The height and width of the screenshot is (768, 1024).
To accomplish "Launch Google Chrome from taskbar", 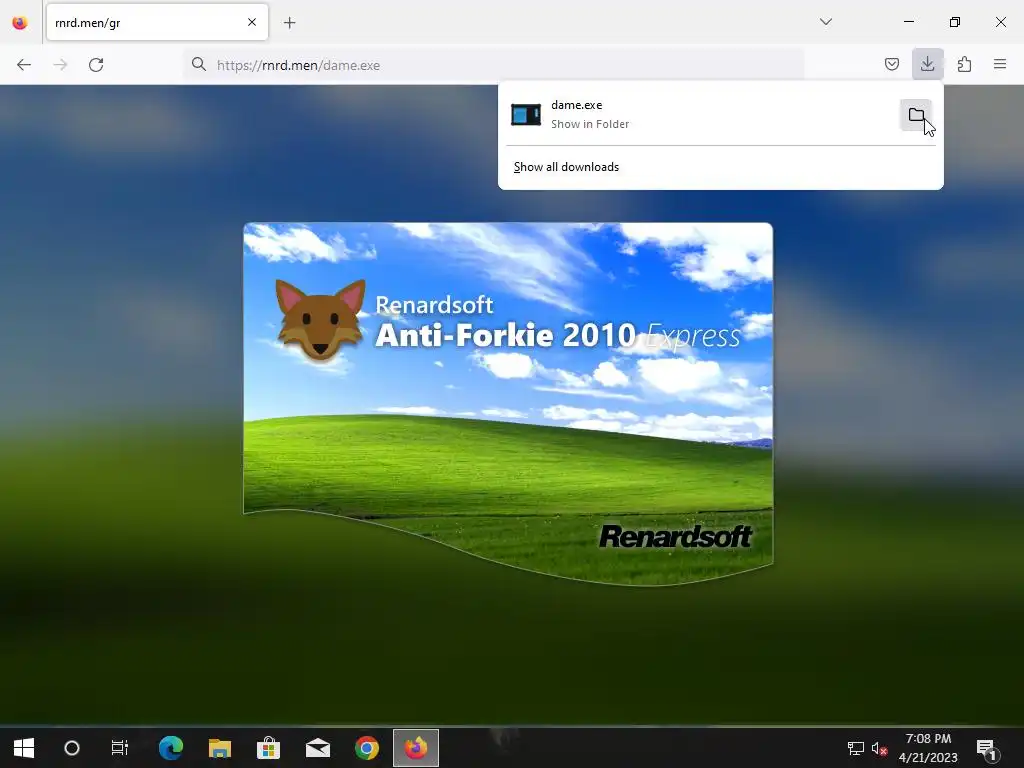I will (x=366, y=748).
